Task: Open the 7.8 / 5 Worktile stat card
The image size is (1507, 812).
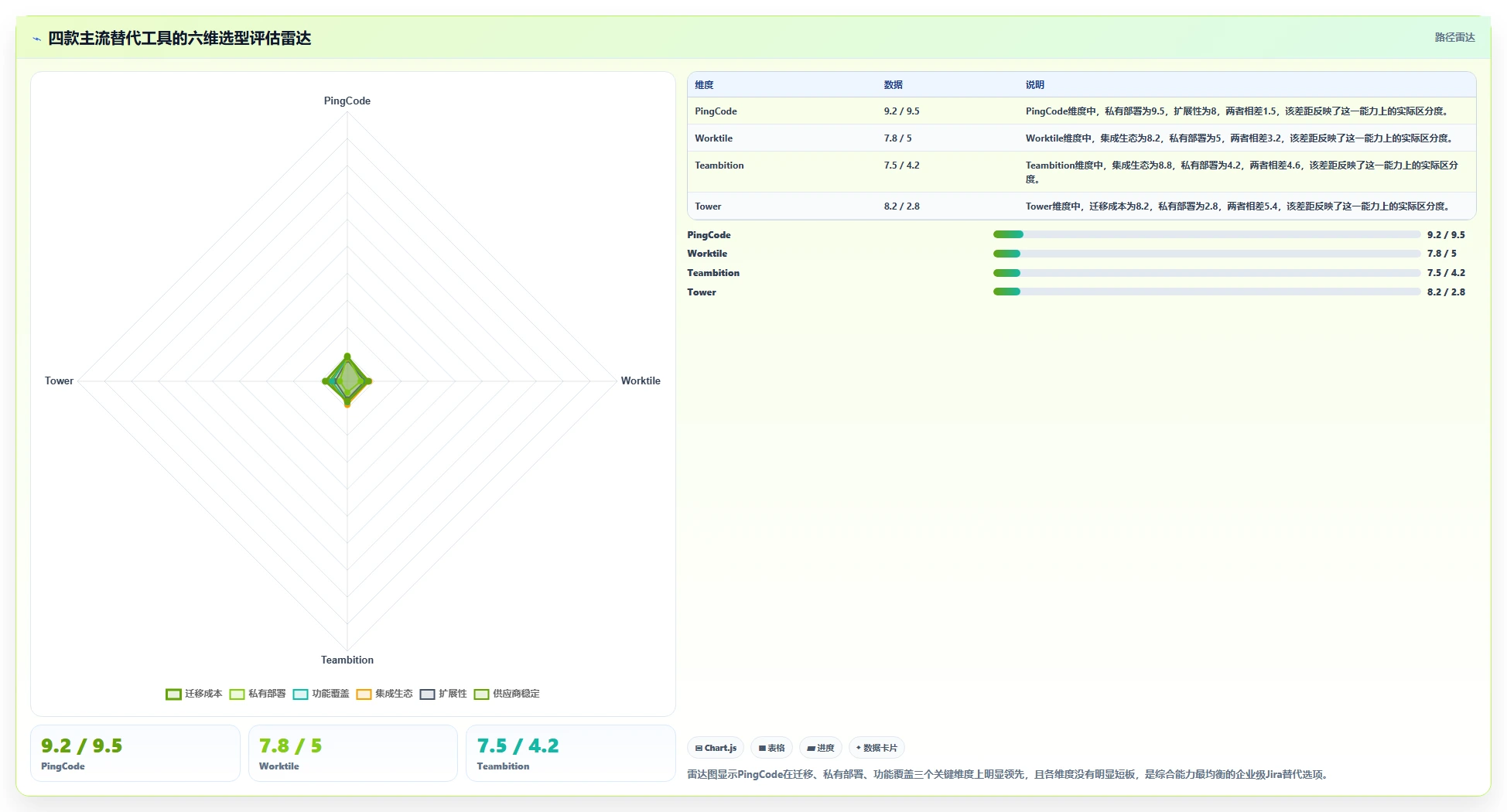Action: 353,753
